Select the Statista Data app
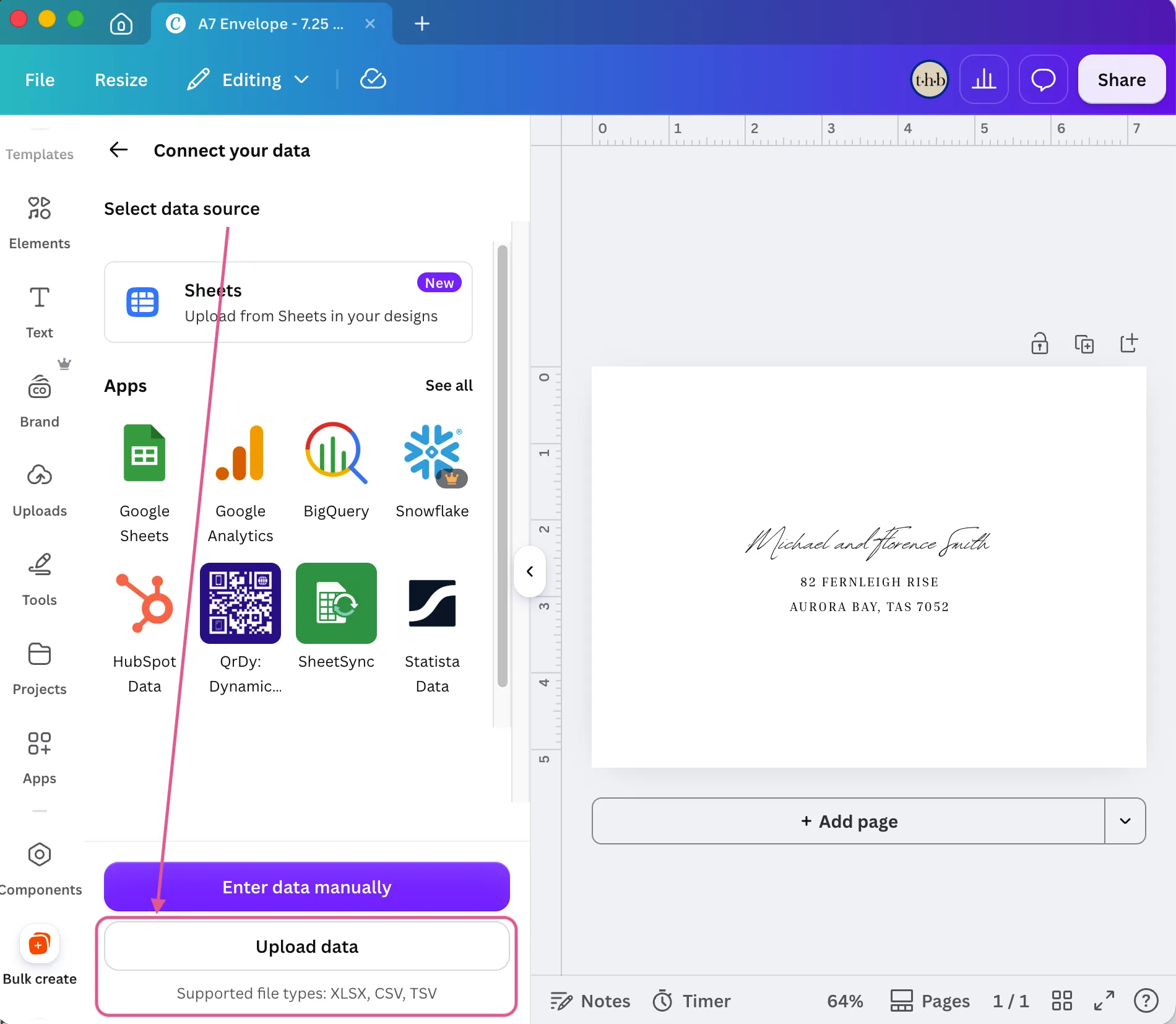The image size is (1176, 1024). tap(432, 629)
